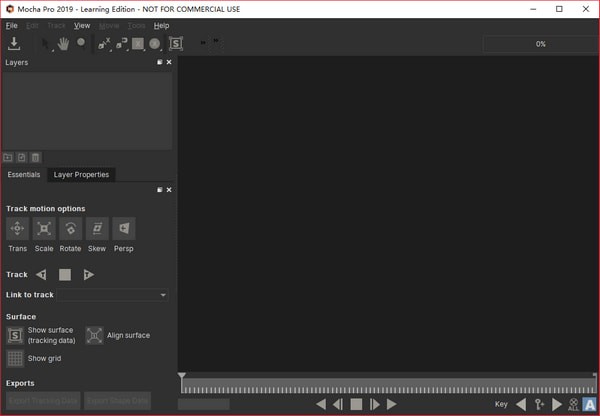Viewport: 600px width, 416px height.
Task: Open the Edit menu
Action: coord(32,26)
